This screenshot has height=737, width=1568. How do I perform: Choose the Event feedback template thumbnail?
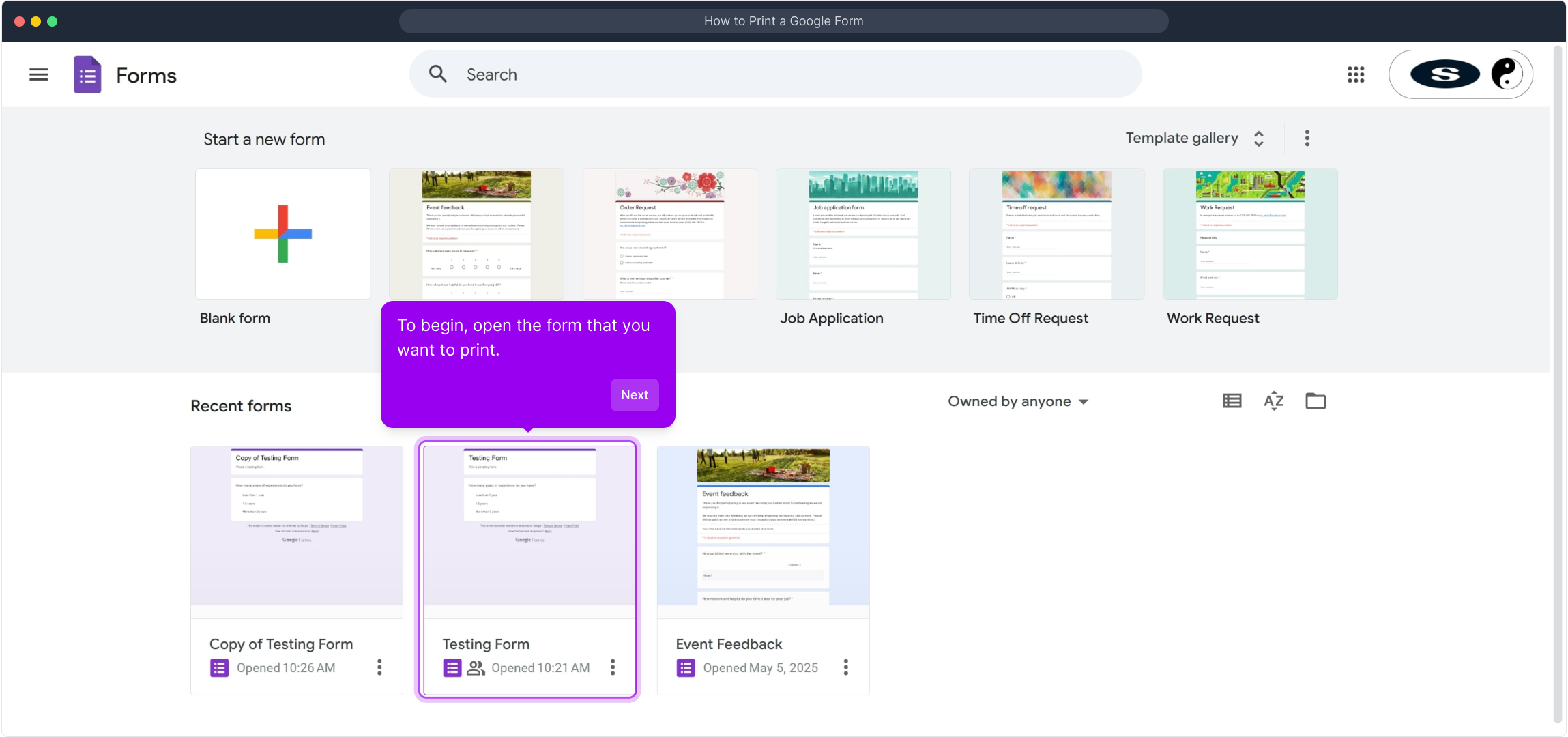point(476,233)
